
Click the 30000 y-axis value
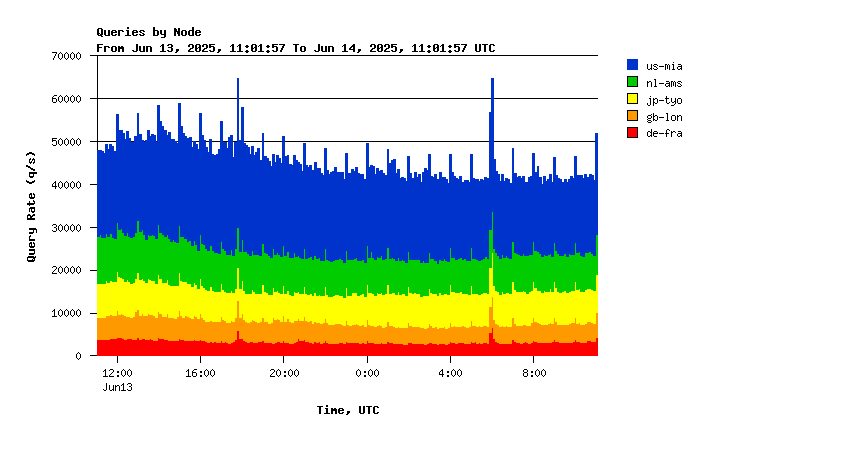67,228
